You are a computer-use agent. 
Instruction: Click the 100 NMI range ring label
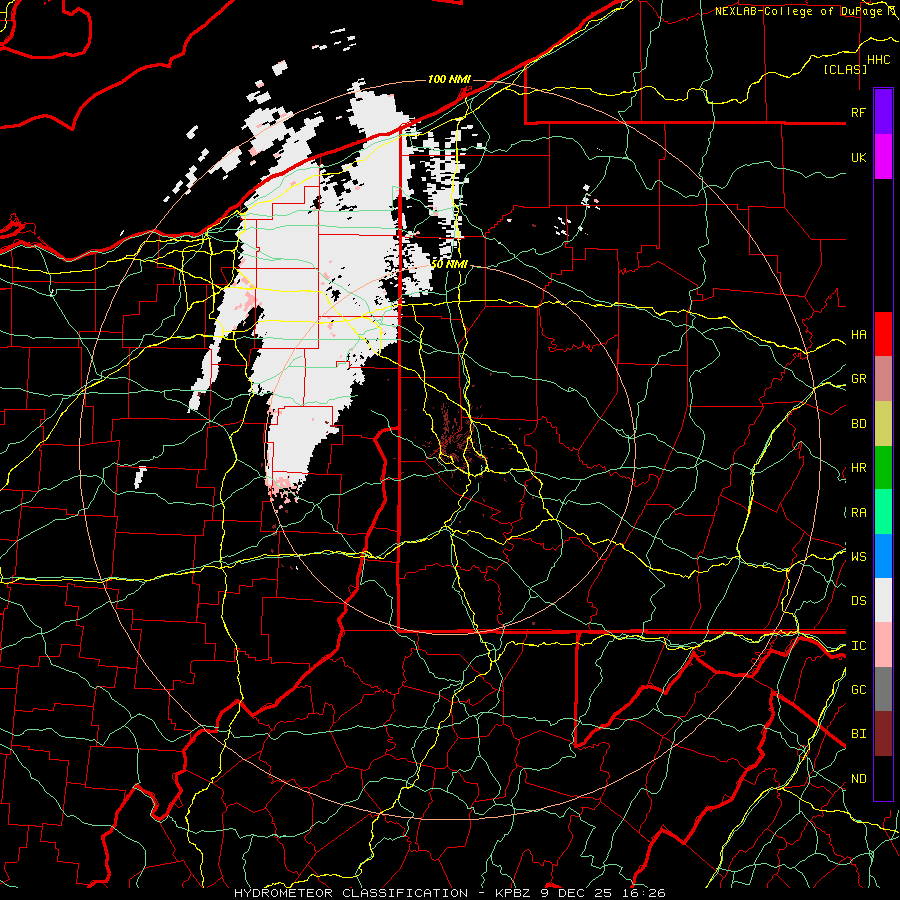click(x=449, y=79)
